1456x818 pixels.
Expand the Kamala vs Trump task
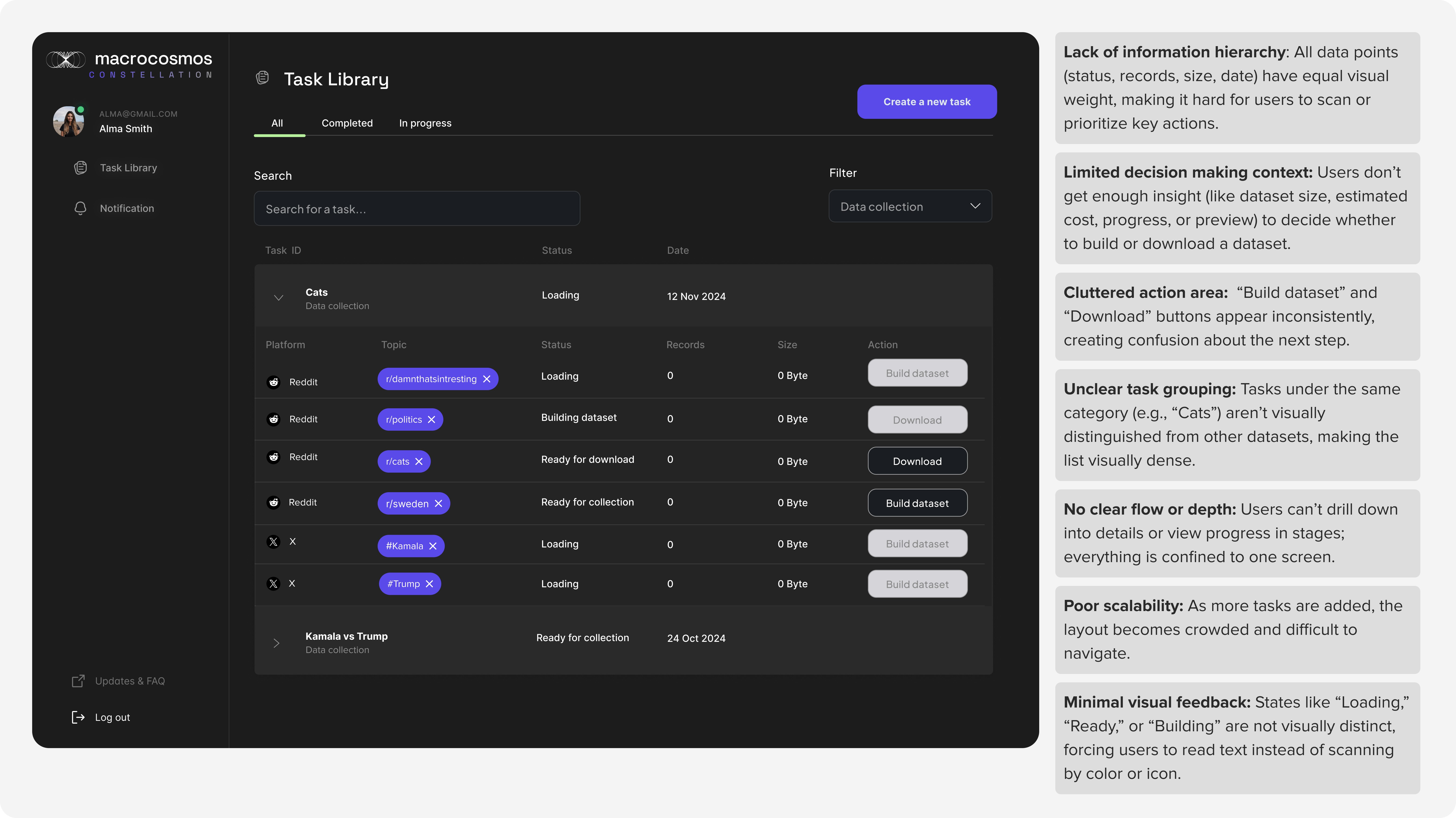276,643
